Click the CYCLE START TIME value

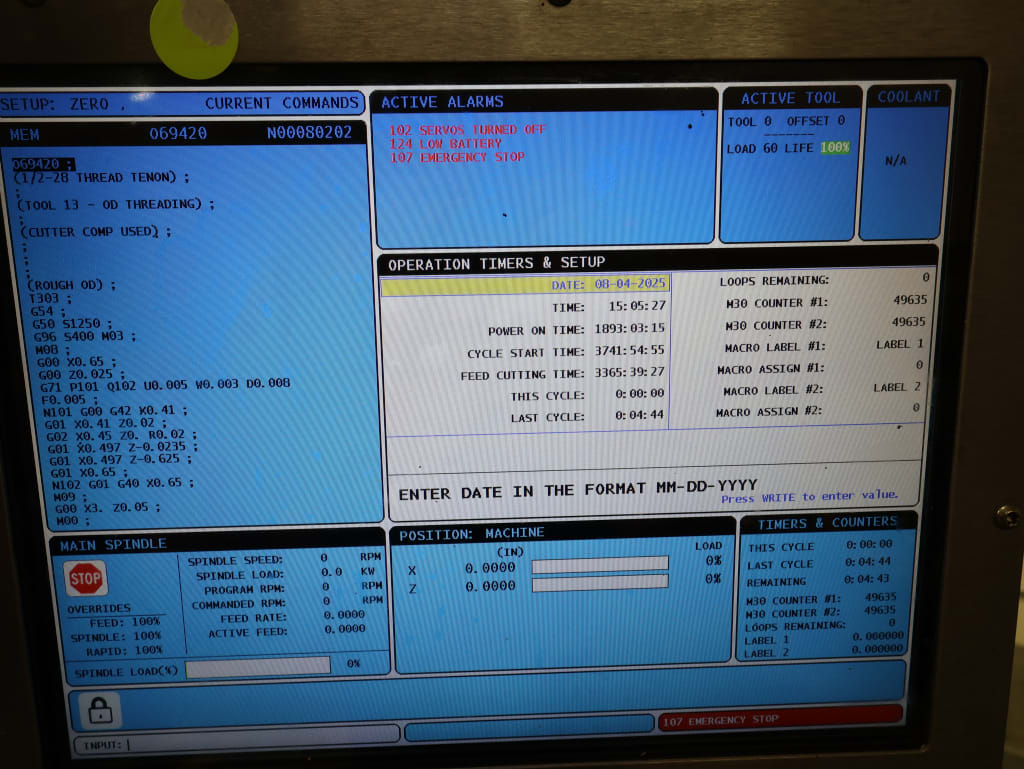pyautogui.click(x=629, y=351)
